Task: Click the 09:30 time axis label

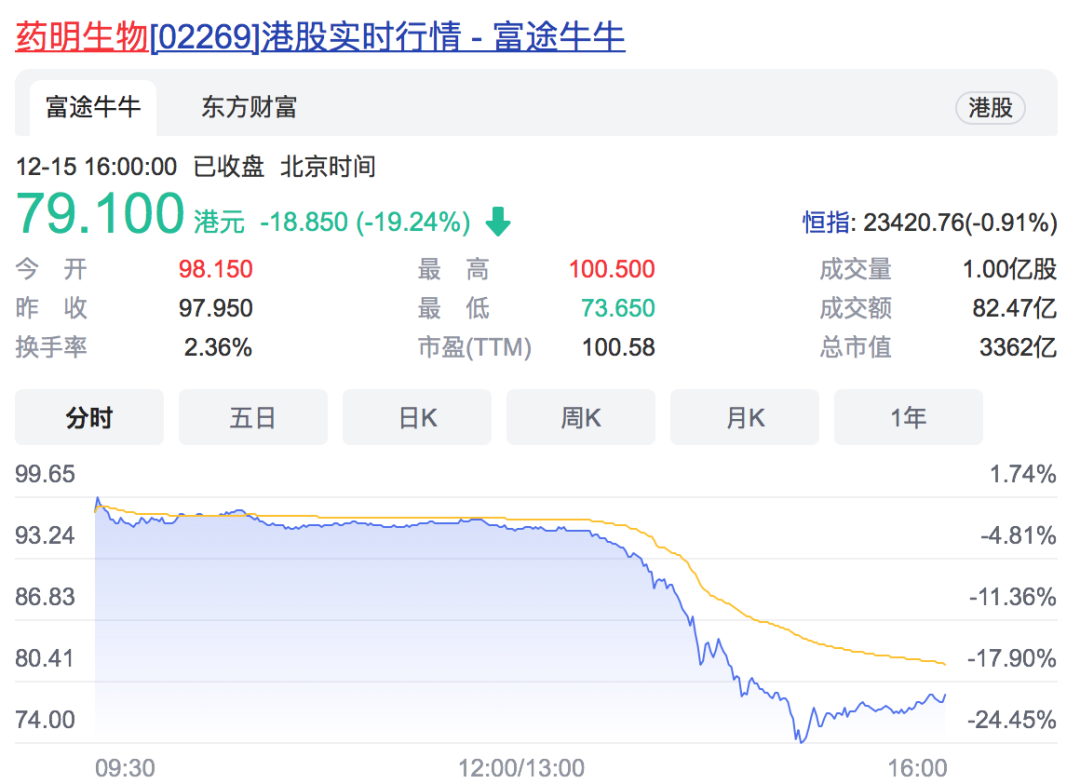Action: (125, 767)
